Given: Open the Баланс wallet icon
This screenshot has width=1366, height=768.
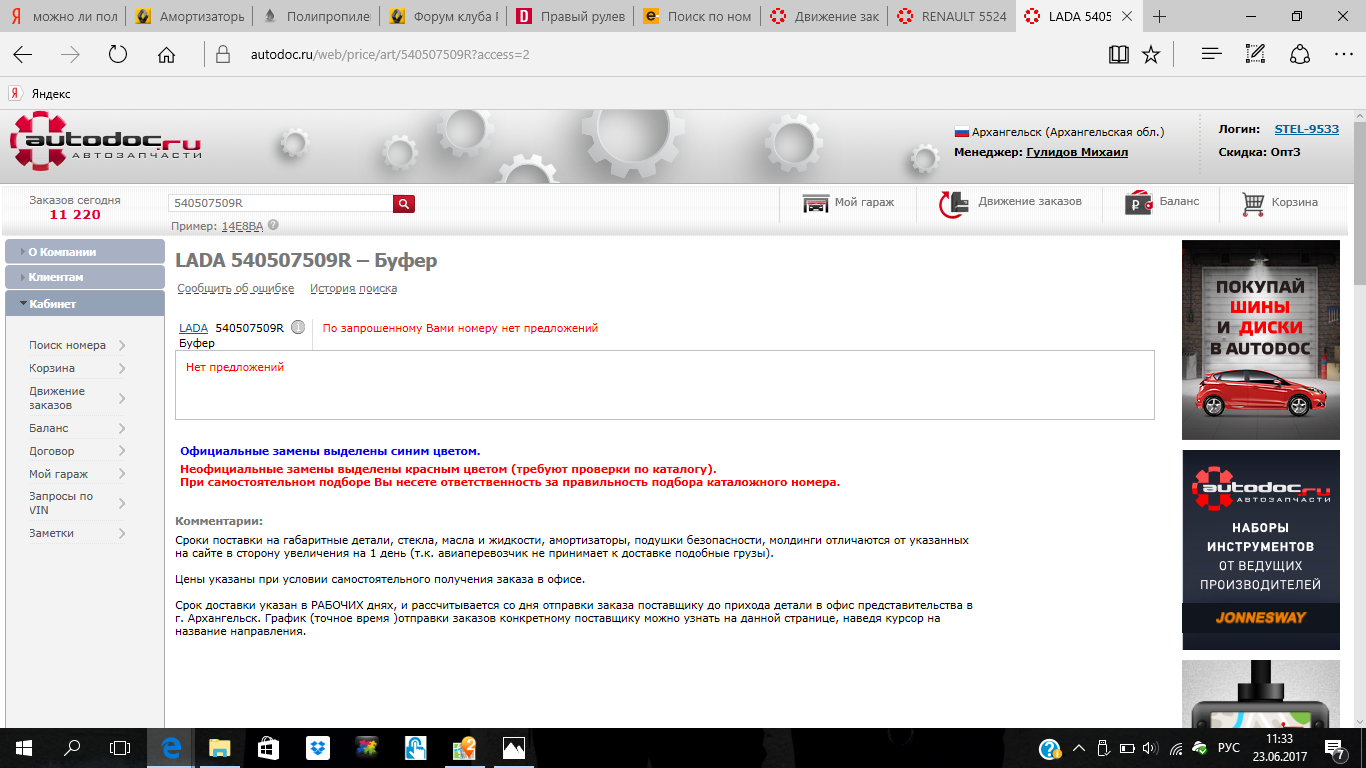Looking at the screenshot, I should (1140, 203).
